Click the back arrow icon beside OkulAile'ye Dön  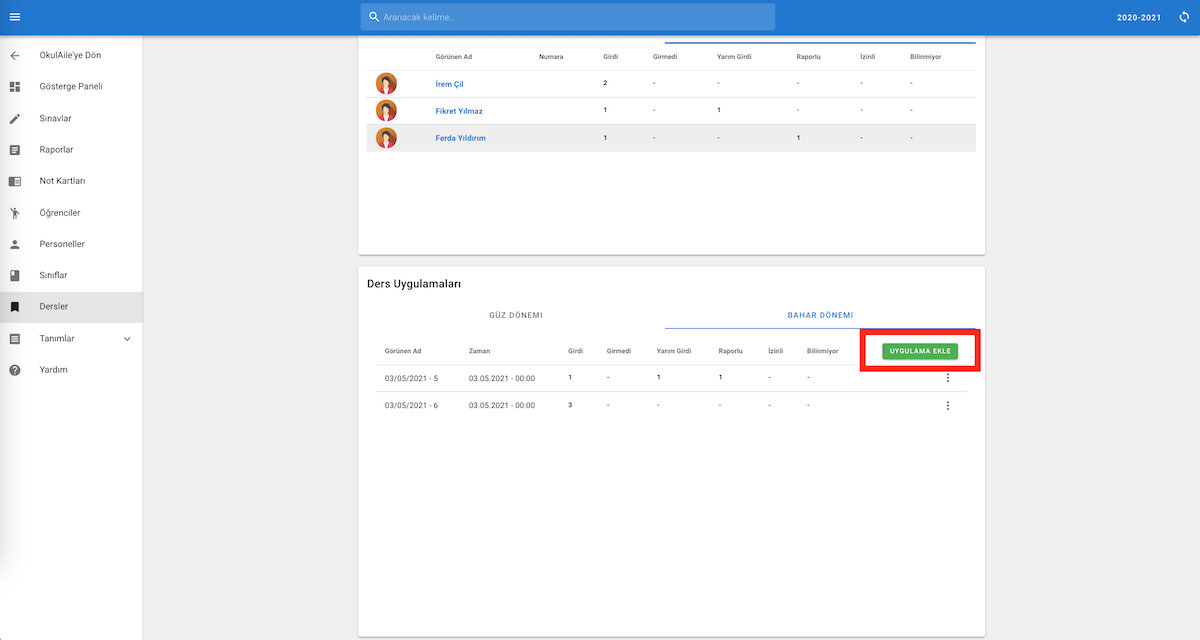15,55
